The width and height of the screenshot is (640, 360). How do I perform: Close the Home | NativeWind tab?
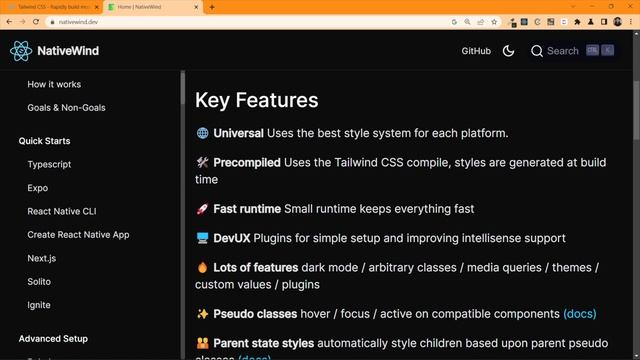(196, 7)
